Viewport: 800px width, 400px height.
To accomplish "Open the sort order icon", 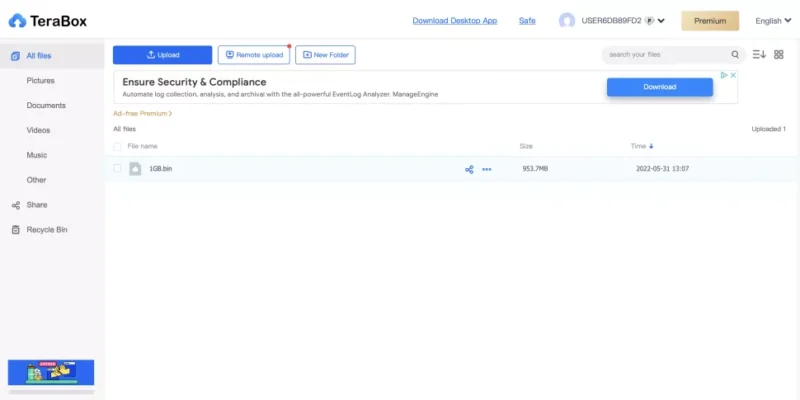I will (x=758, y=55).
